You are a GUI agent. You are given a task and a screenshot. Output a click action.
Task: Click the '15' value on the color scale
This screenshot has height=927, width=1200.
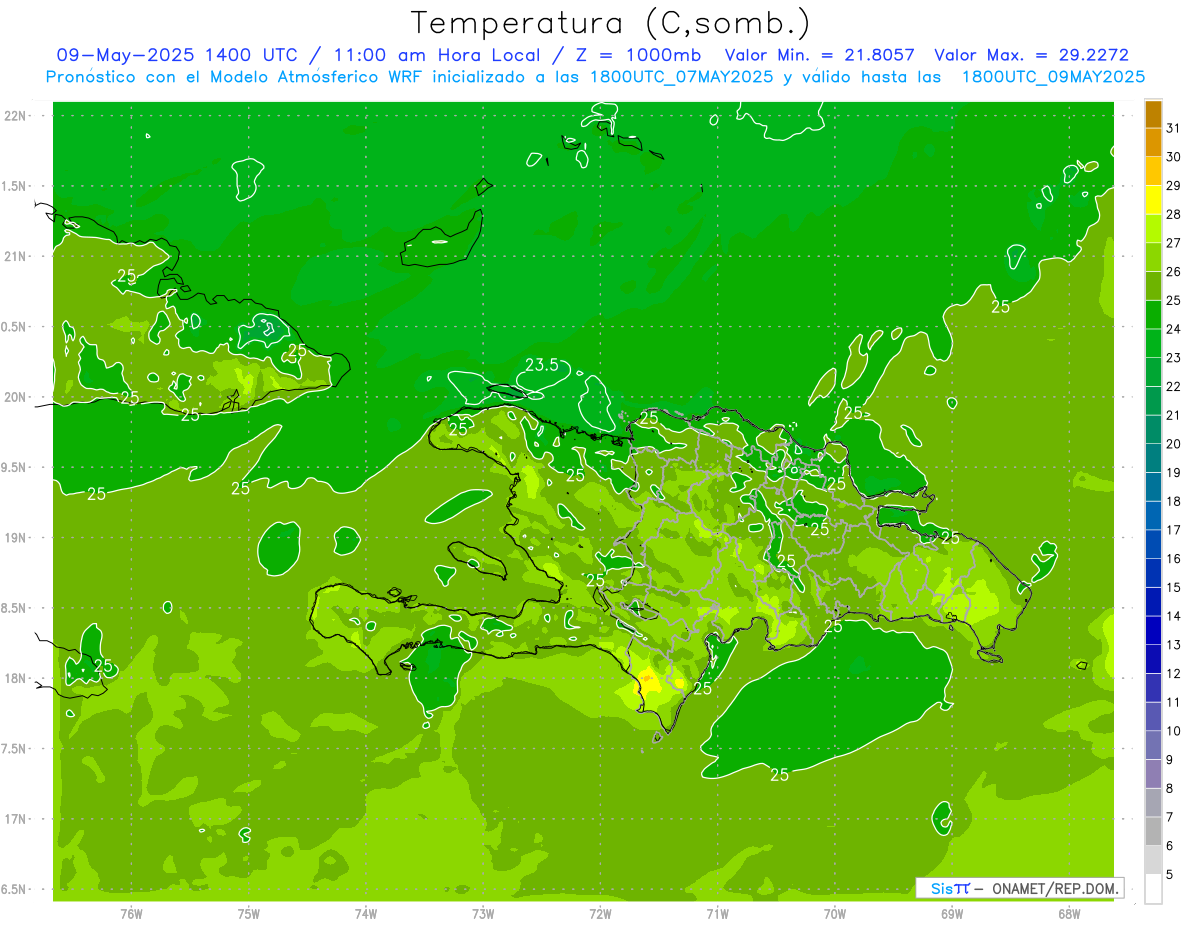click(1173, 587)
